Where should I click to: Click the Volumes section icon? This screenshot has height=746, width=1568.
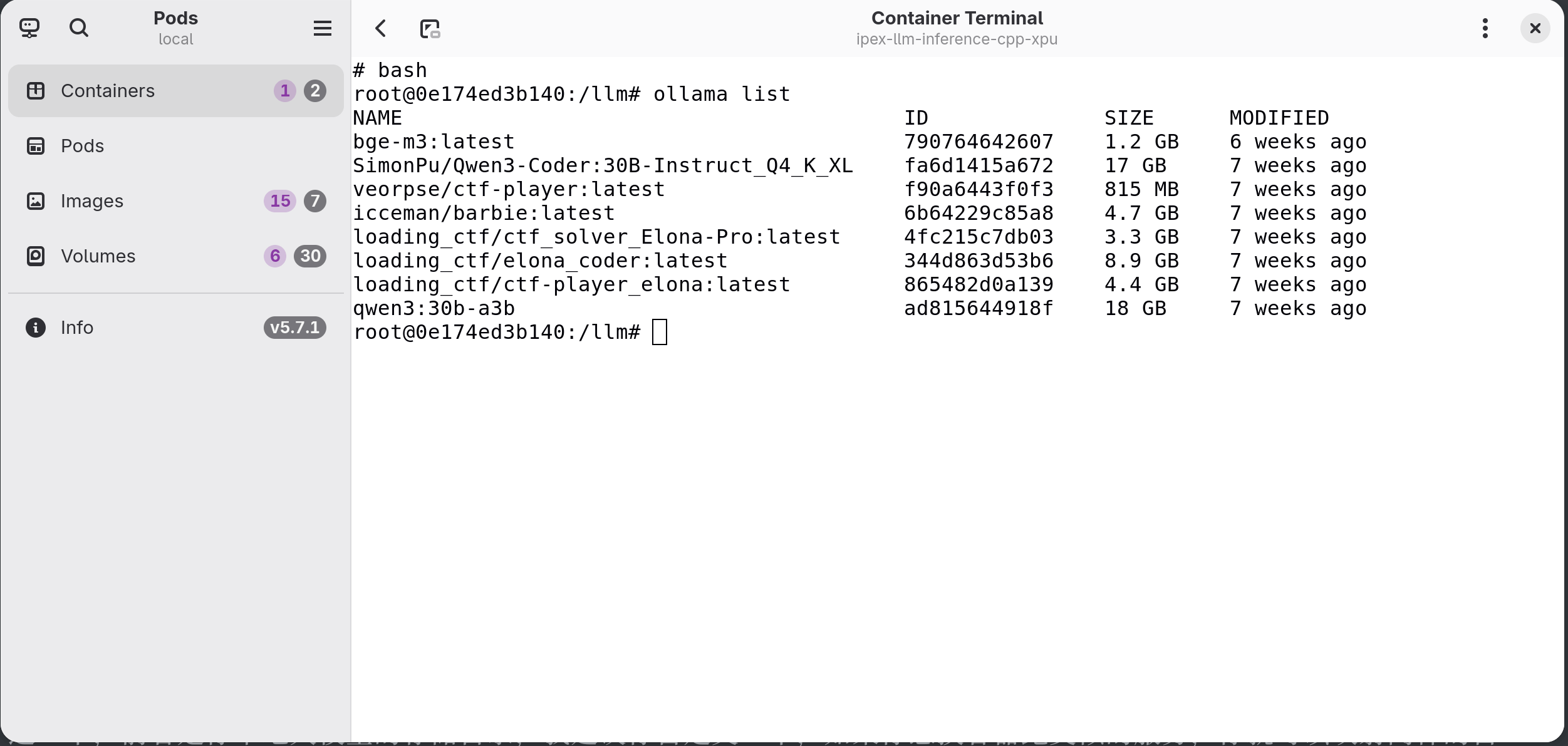36,256
